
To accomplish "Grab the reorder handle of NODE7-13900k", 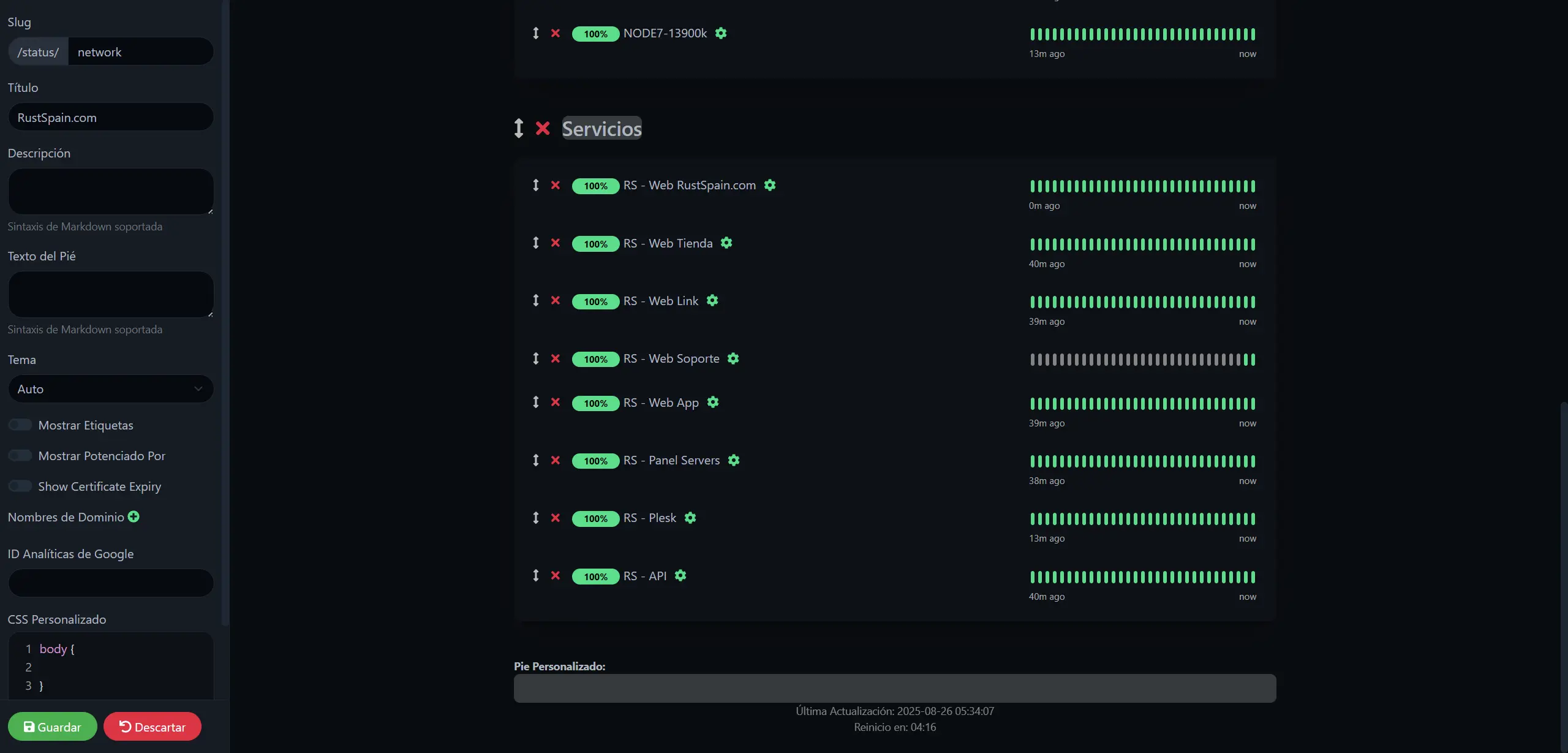I will tap(536, 33).
